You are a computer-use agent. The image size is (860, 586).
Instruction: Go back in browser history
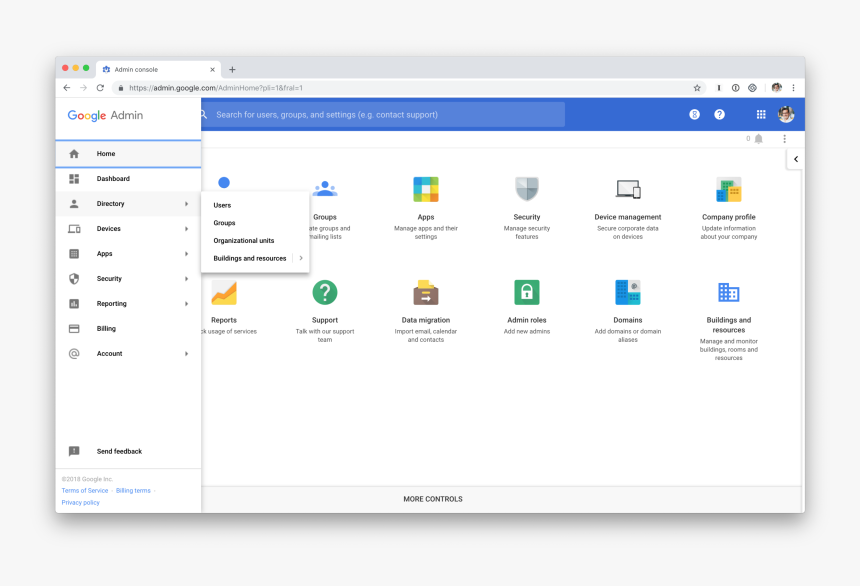pyautogui.click(x=67, y=88)
